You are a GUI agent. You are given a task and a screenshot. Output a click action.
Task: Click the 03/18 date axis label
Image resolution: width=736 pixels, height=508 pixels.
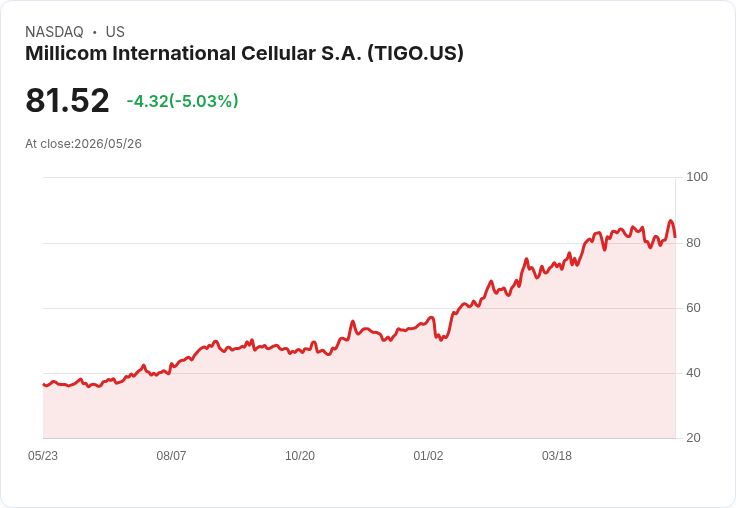(x=557, y=456)
